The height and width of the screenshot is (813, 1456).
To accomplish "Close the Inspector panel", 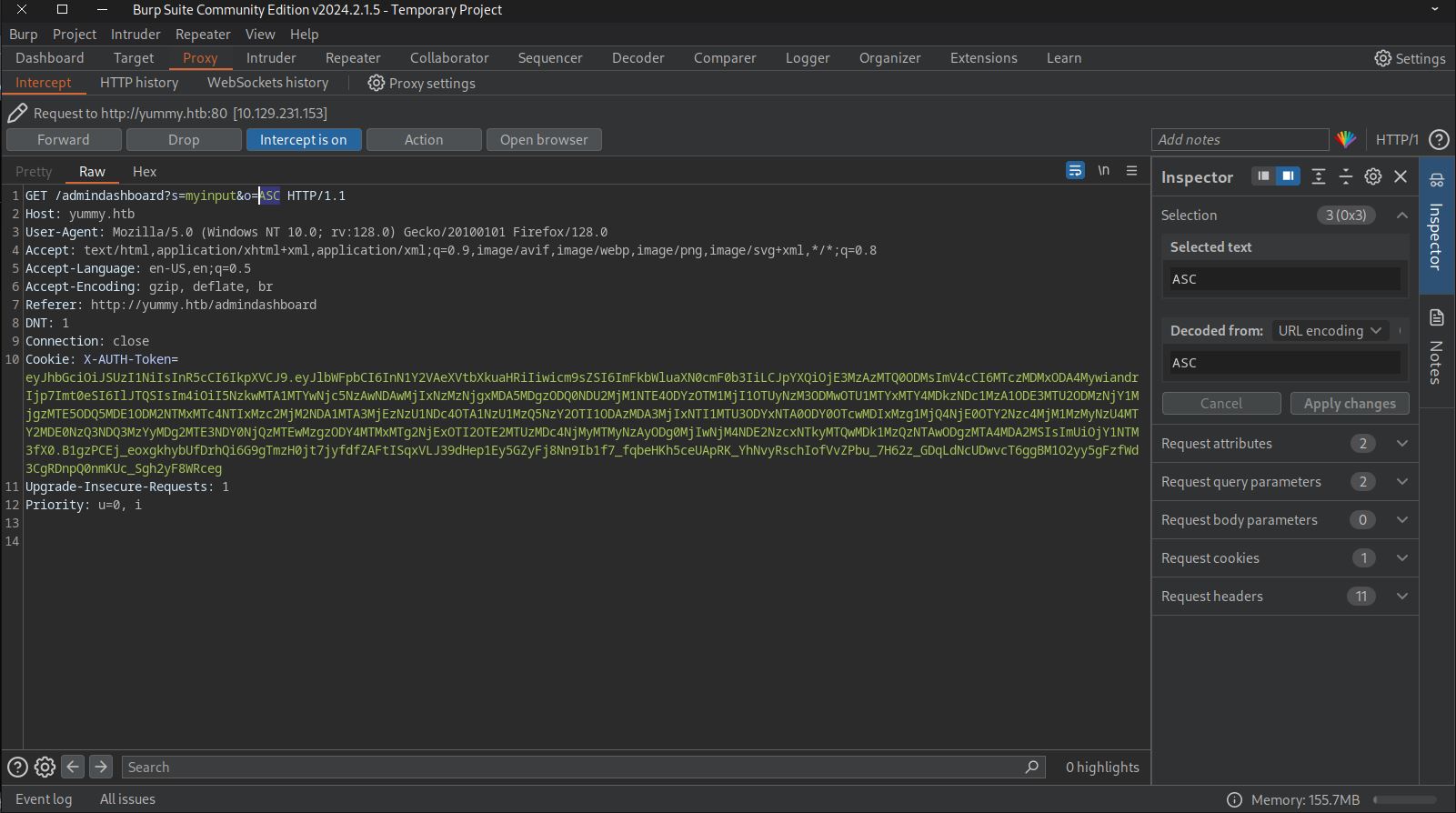I will 1401,176.
